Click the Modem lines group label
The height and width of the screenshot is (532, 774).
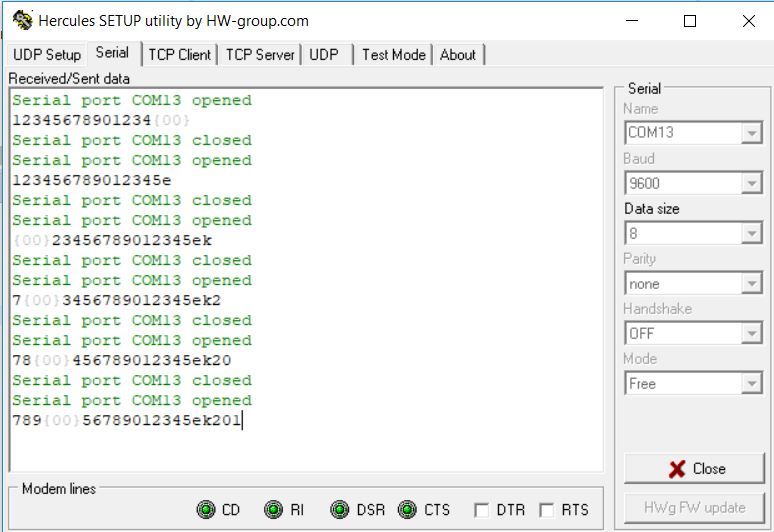coord(59,489)
